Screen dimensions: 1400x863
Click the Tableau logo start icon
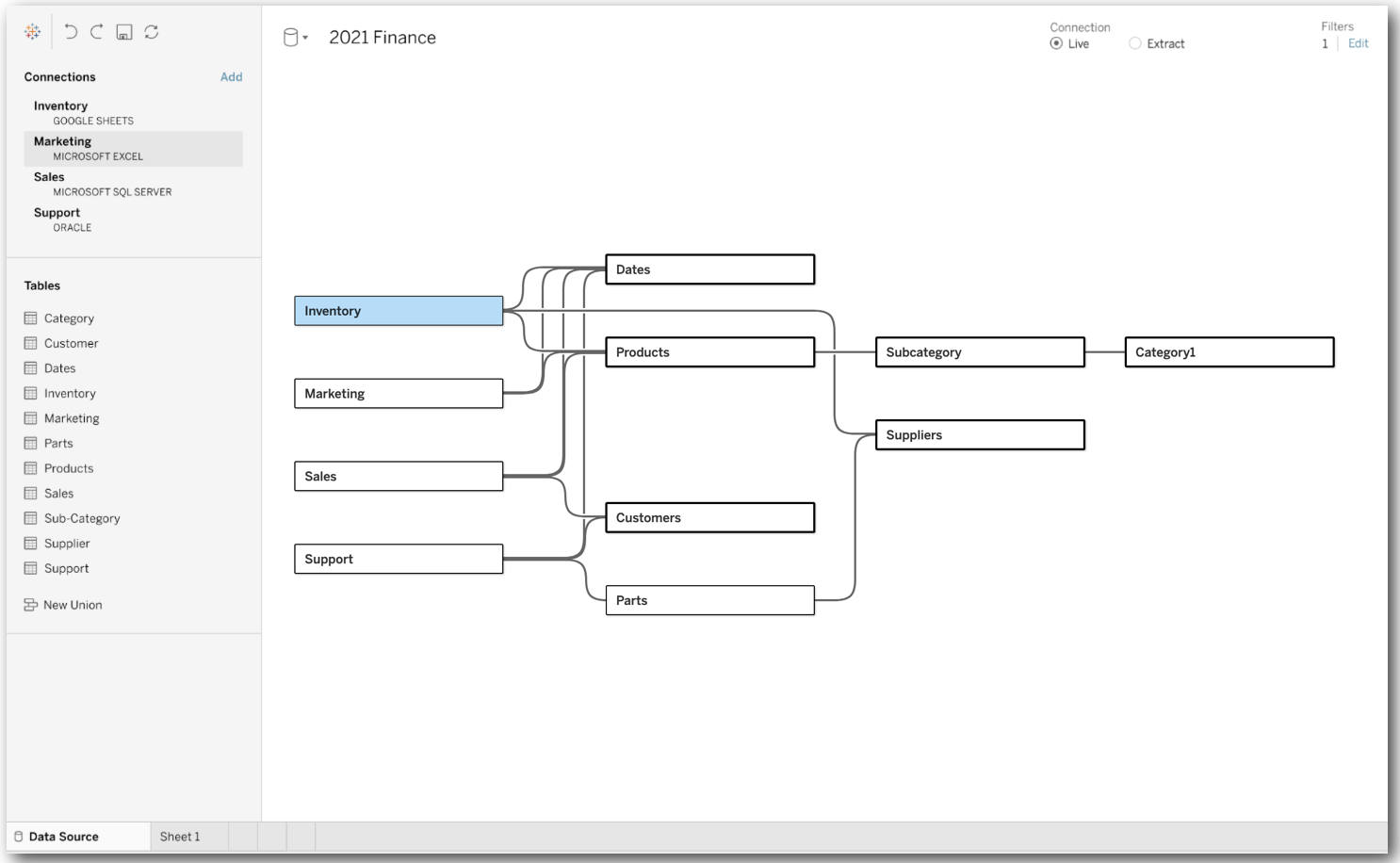click(x=33, y=32)
